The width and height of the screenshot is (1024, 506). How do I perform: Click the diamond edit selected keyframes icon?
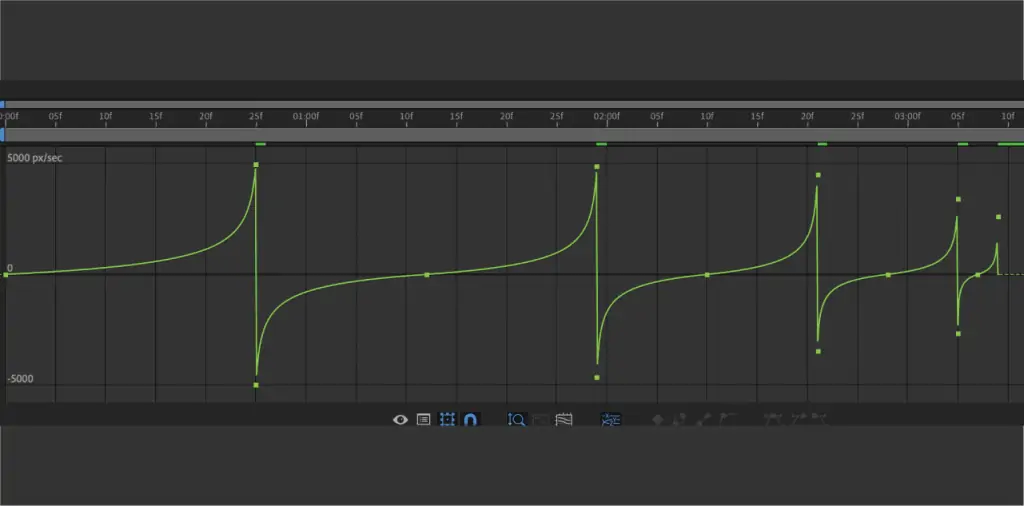coord(658,420)
